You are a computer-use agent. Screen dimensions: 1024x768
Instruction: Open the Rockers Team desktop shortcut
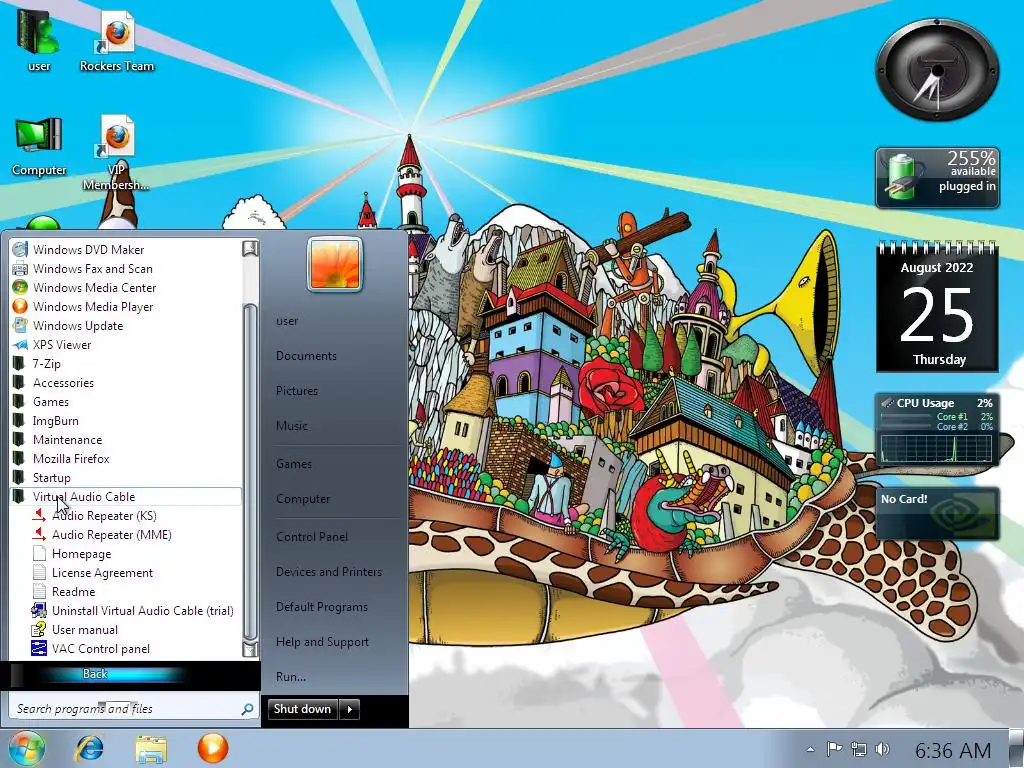(x=117, y=40)
